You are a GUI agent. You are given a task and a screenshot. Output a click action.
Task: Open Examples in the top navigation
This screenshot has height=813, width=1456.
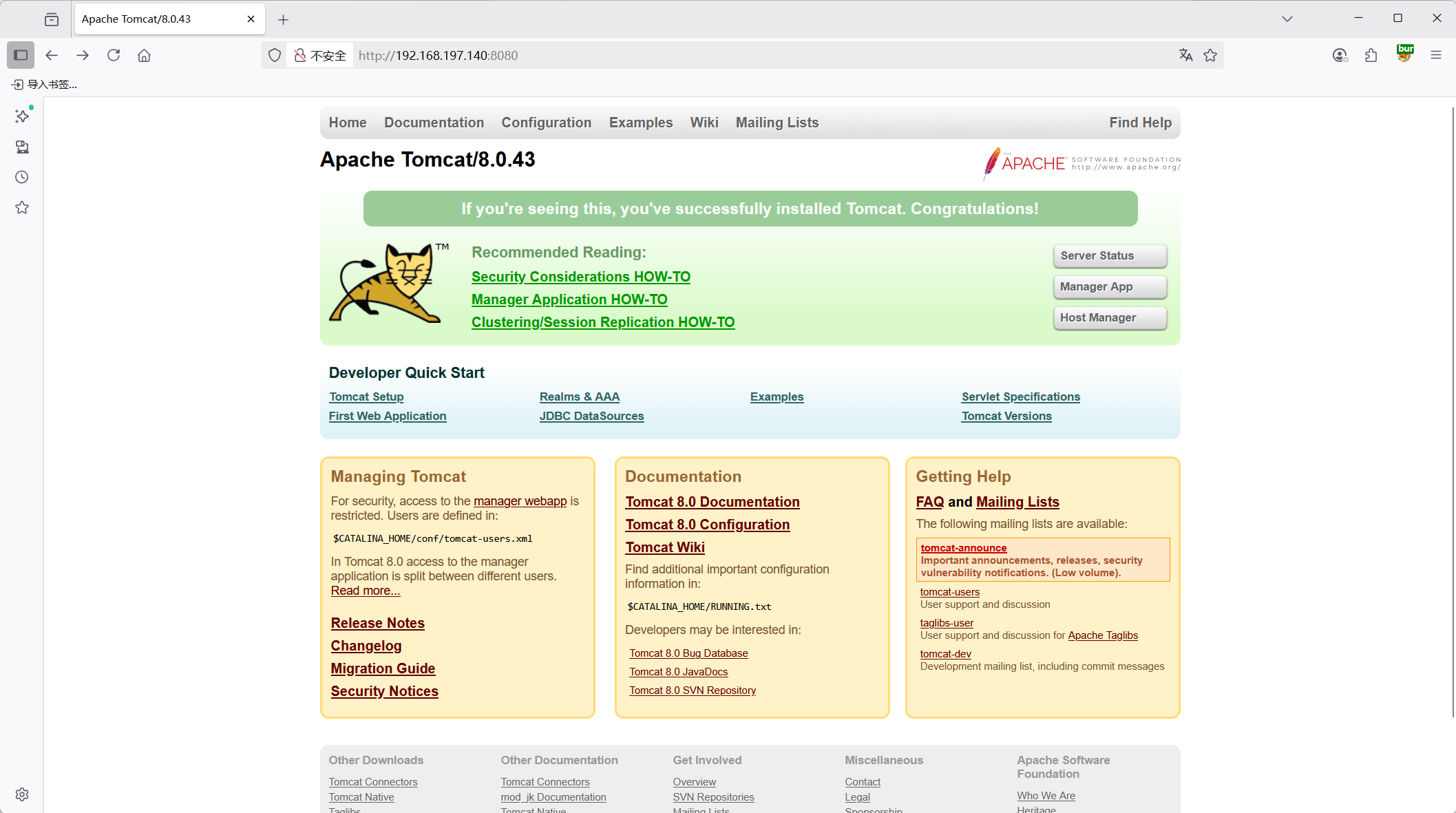640,123
